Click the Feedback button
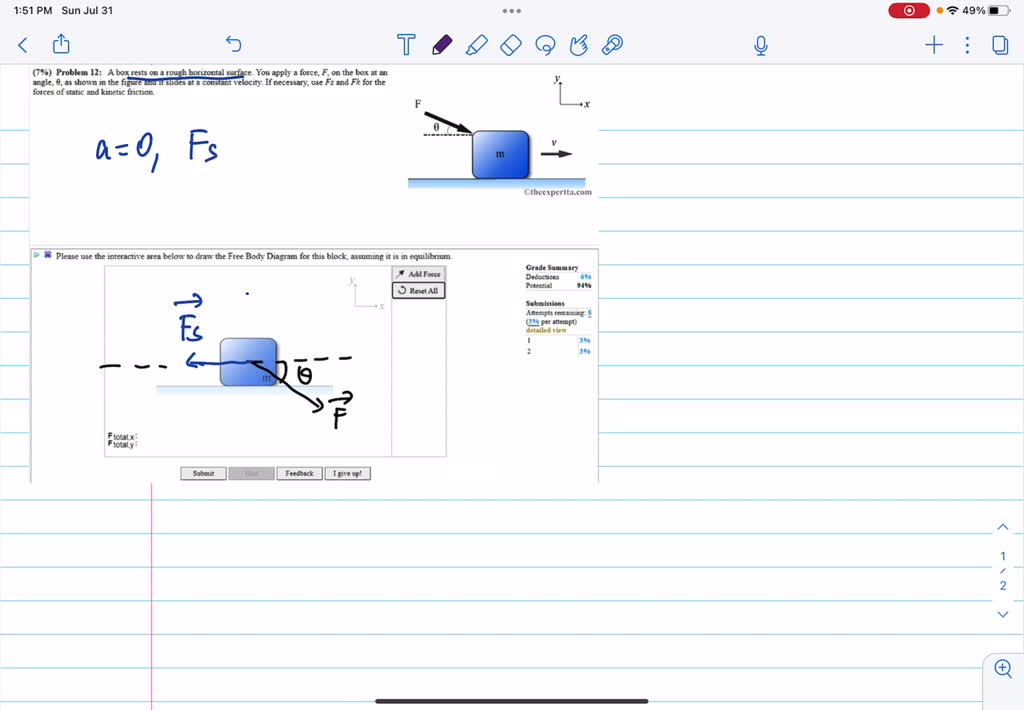This screenshot has width=1024, height=710. click(299, 473)
